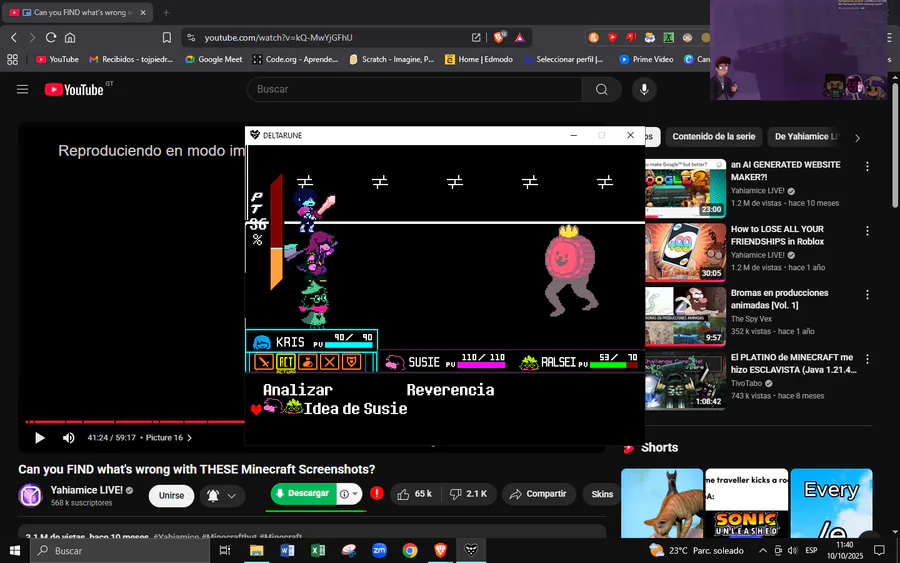The height and width of the screenshot is (563, 900).
Task: Select the ACT command icon in Deltarune
Action: pos(286,362)
